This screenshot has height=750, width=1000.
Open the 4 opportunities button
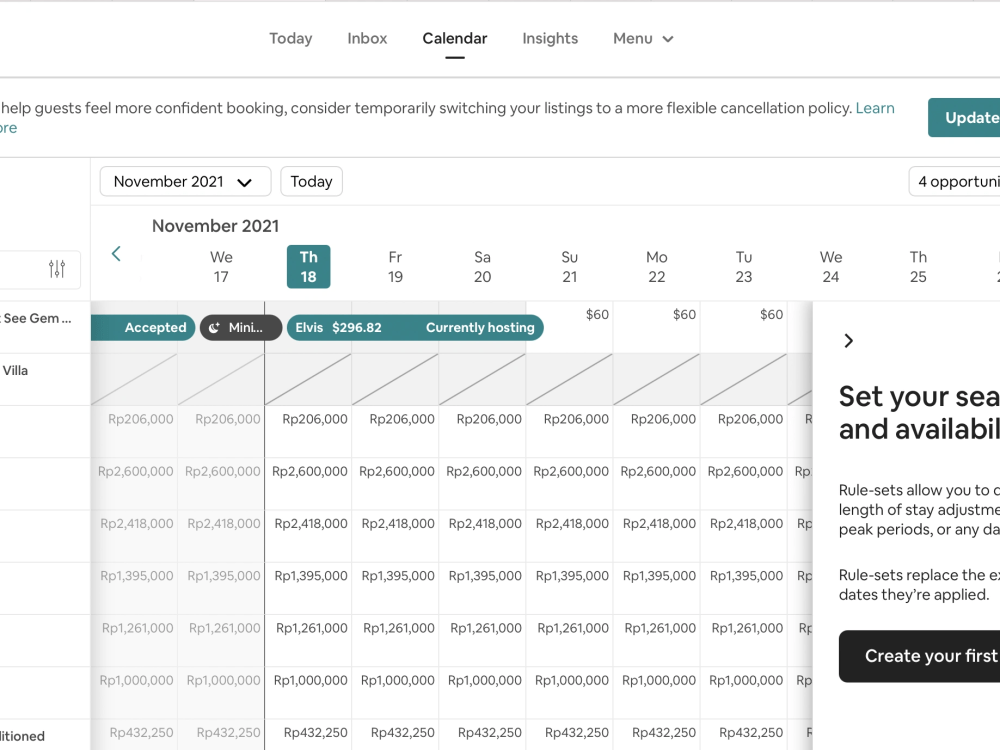pyautogui.click(x=955, y=182)
